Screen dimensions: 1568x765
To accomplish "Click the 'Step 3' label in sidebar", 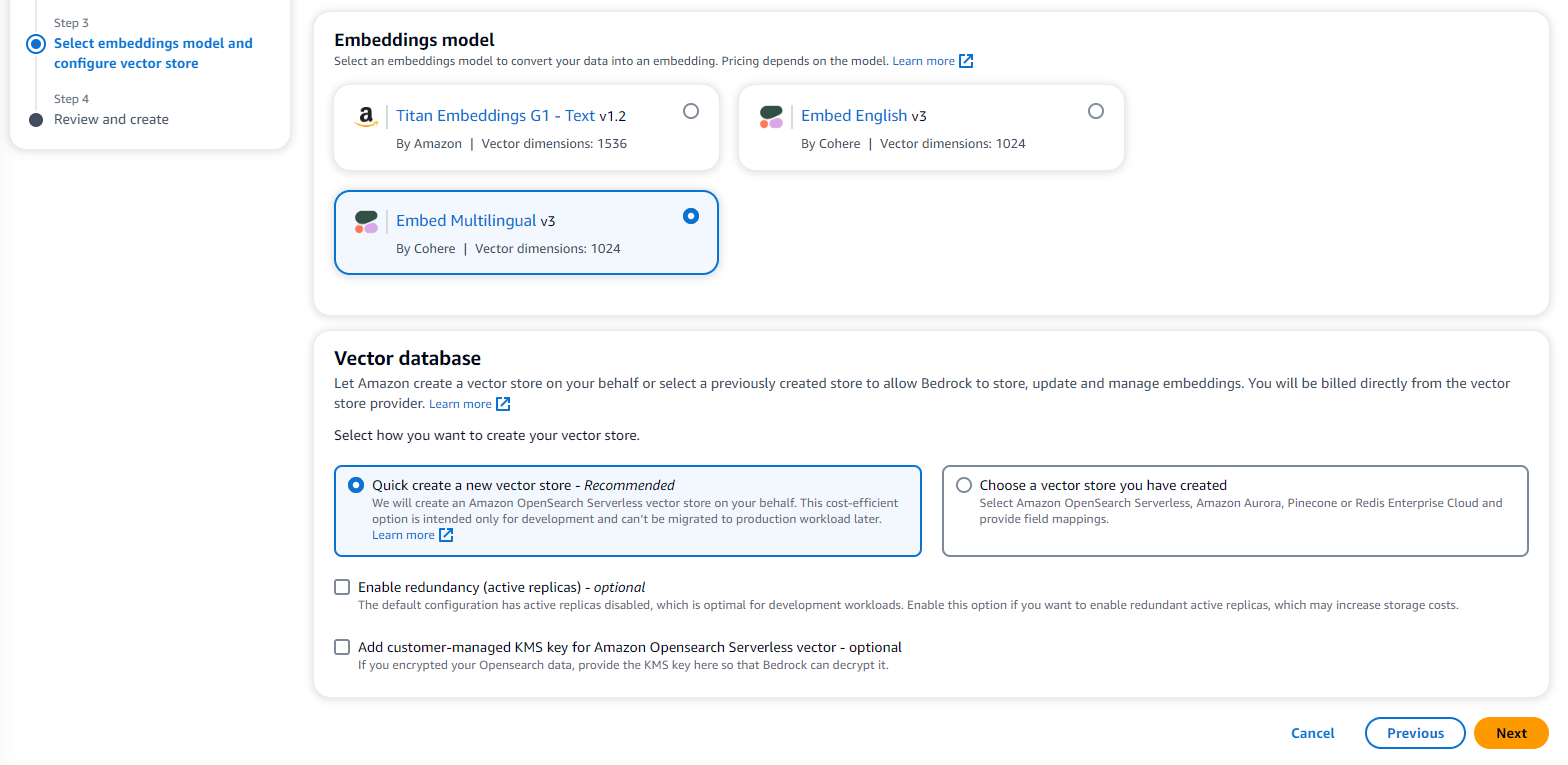I will (71, 23).
